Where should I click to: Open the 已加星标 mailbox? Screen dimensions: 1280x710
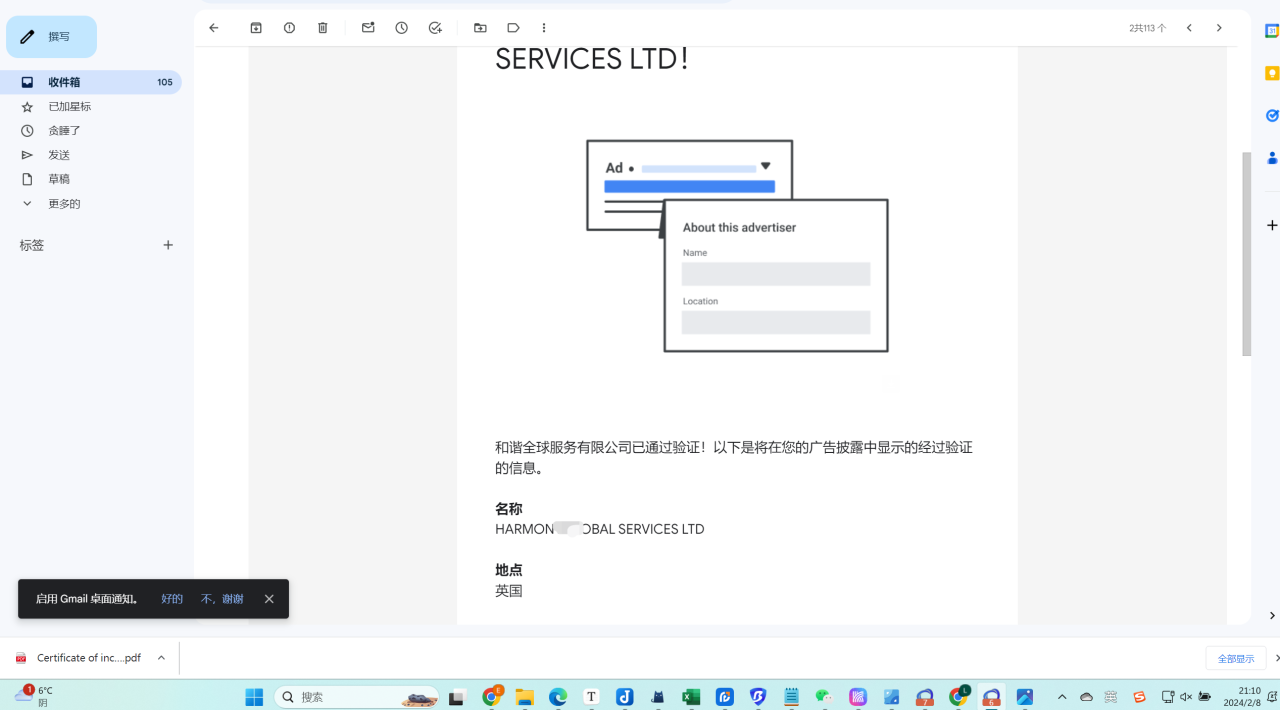point(69,106)
